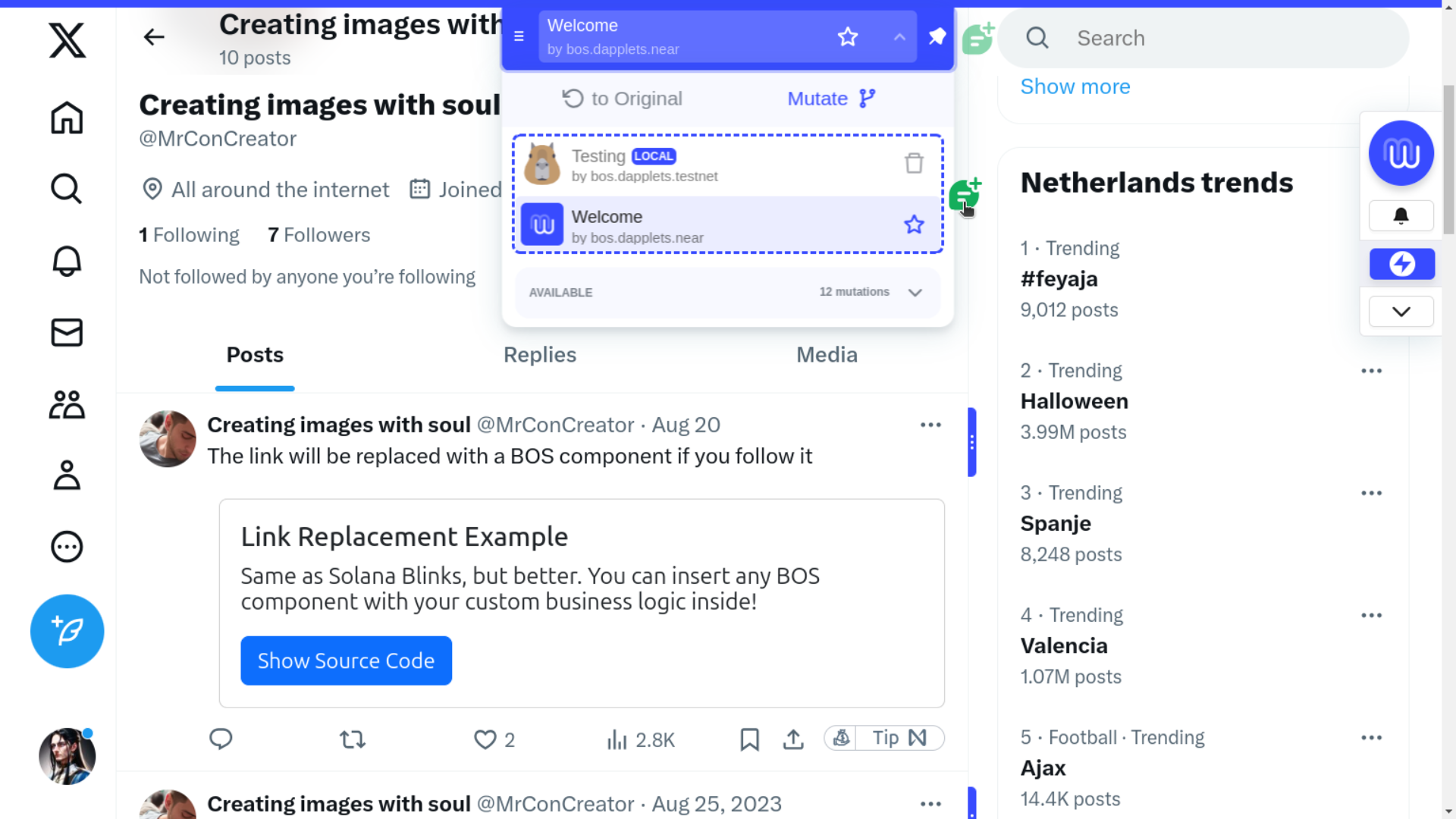The image size is (1456, 819).
Task: Click the Show Source Code button
Action: [346, 660]
